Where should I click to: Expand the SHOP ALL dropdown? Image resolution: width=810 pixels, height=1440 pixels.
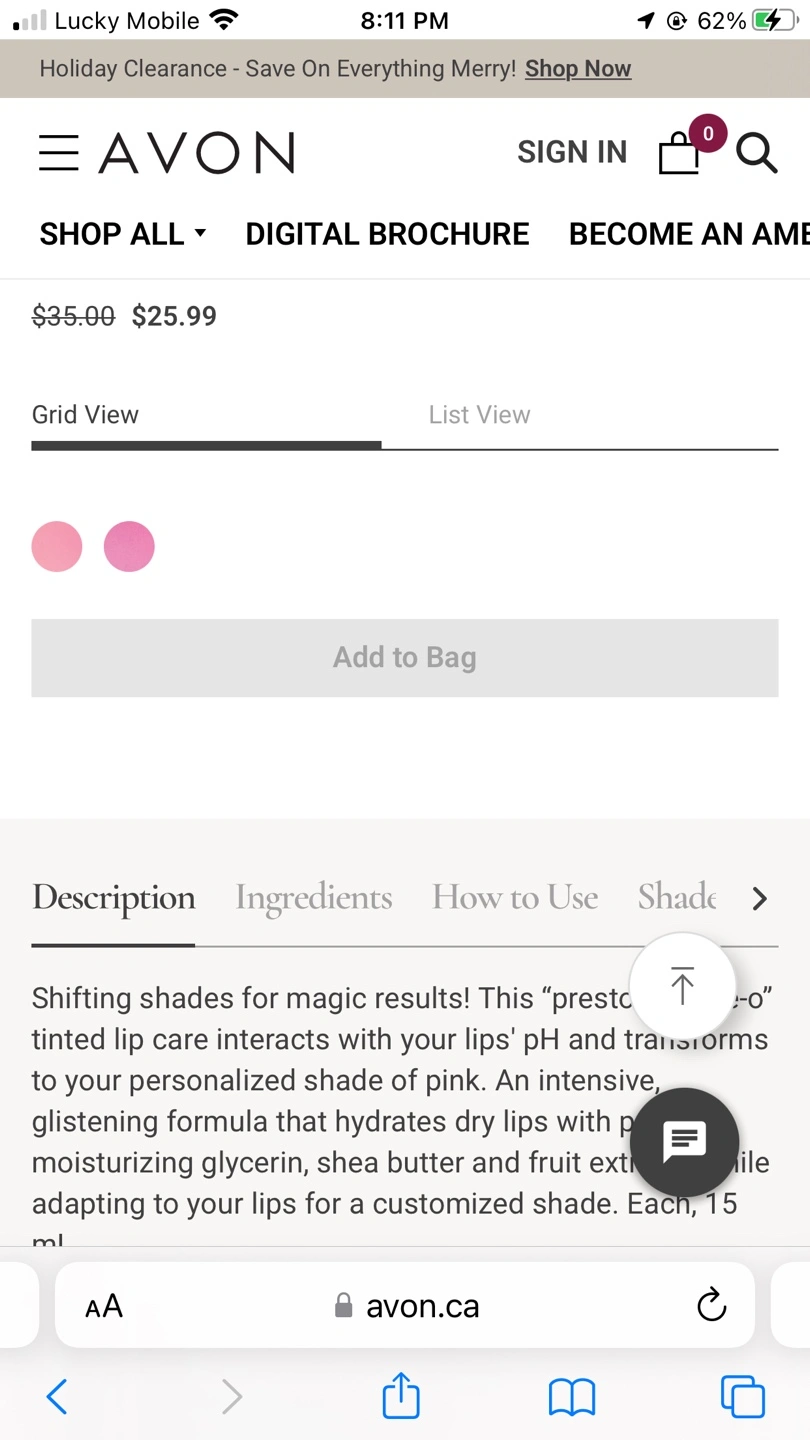pos(123,234)
